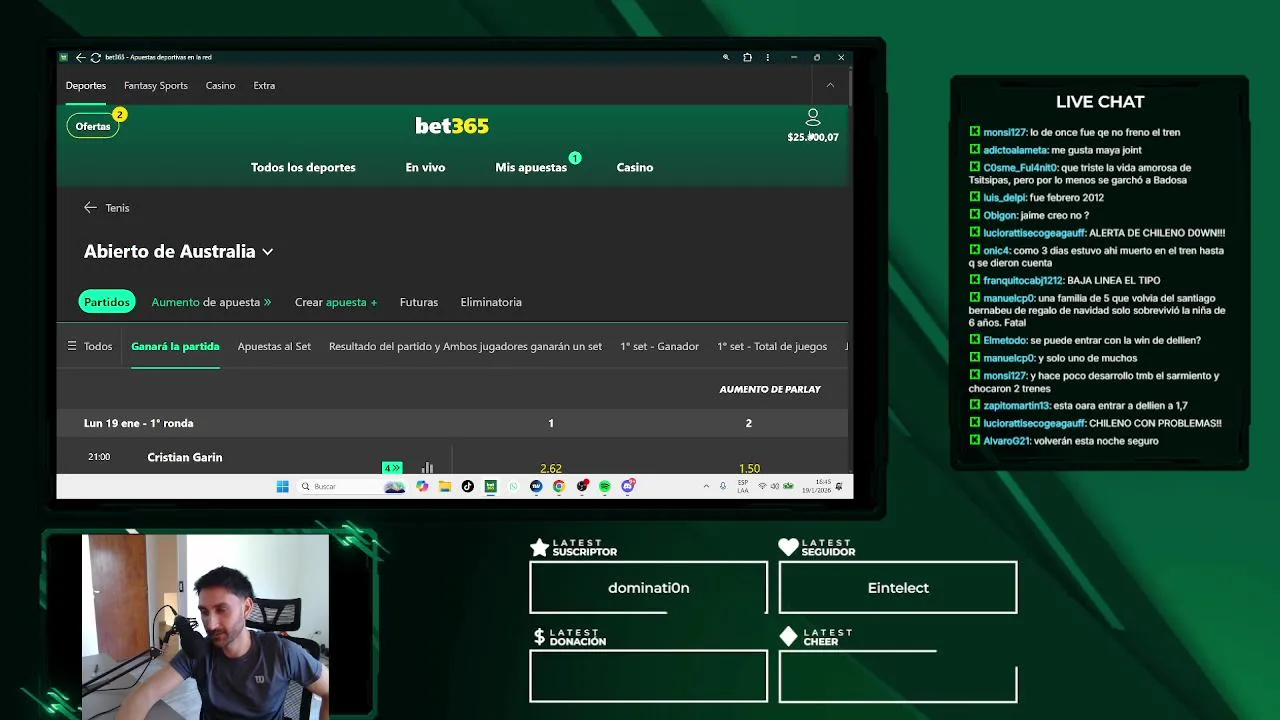Screen dimensions: 1280x720
Task: Open Casino in the green nav bar
Action: pos(635,167)
